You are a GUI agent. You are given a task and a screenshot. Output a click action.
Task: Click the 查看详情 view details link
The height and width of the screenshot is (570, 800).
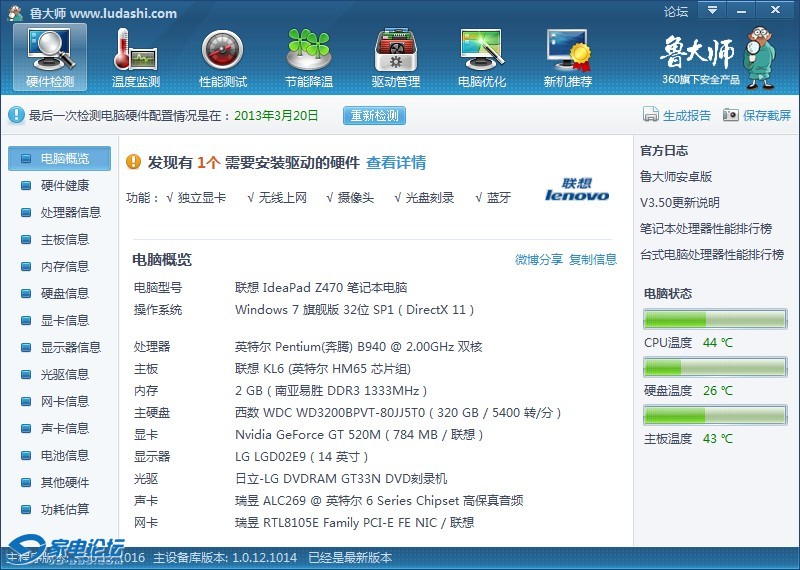[x=396, y=162]
